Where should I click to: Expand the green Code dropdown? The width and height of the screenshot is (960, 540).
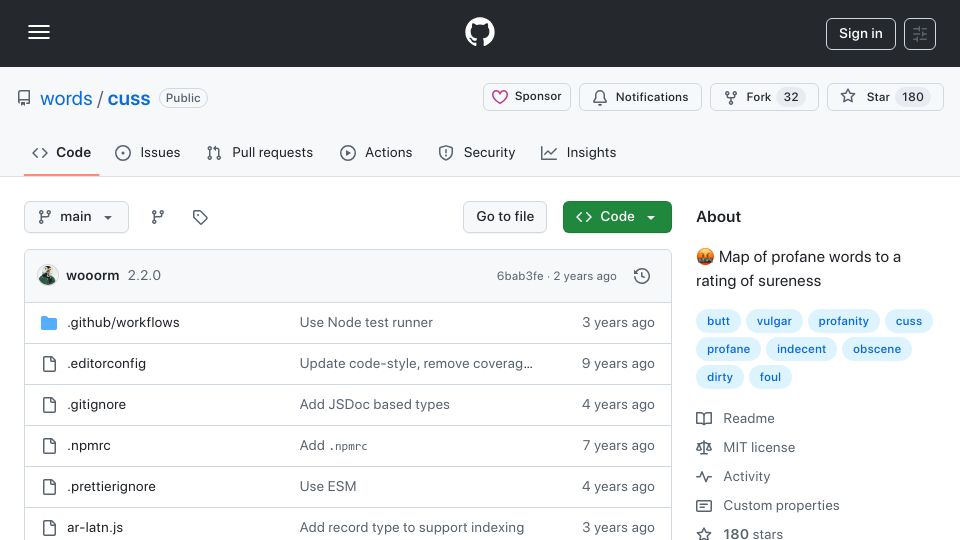[617, 217]
